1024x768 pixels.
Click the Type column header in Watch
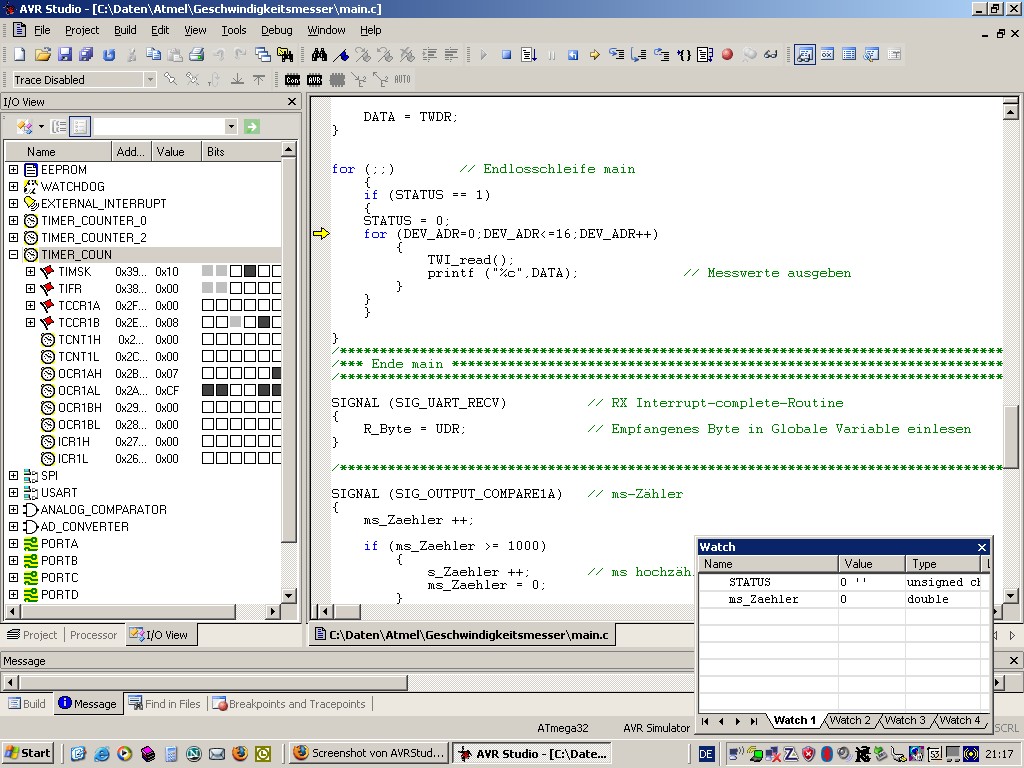point(943,564)
